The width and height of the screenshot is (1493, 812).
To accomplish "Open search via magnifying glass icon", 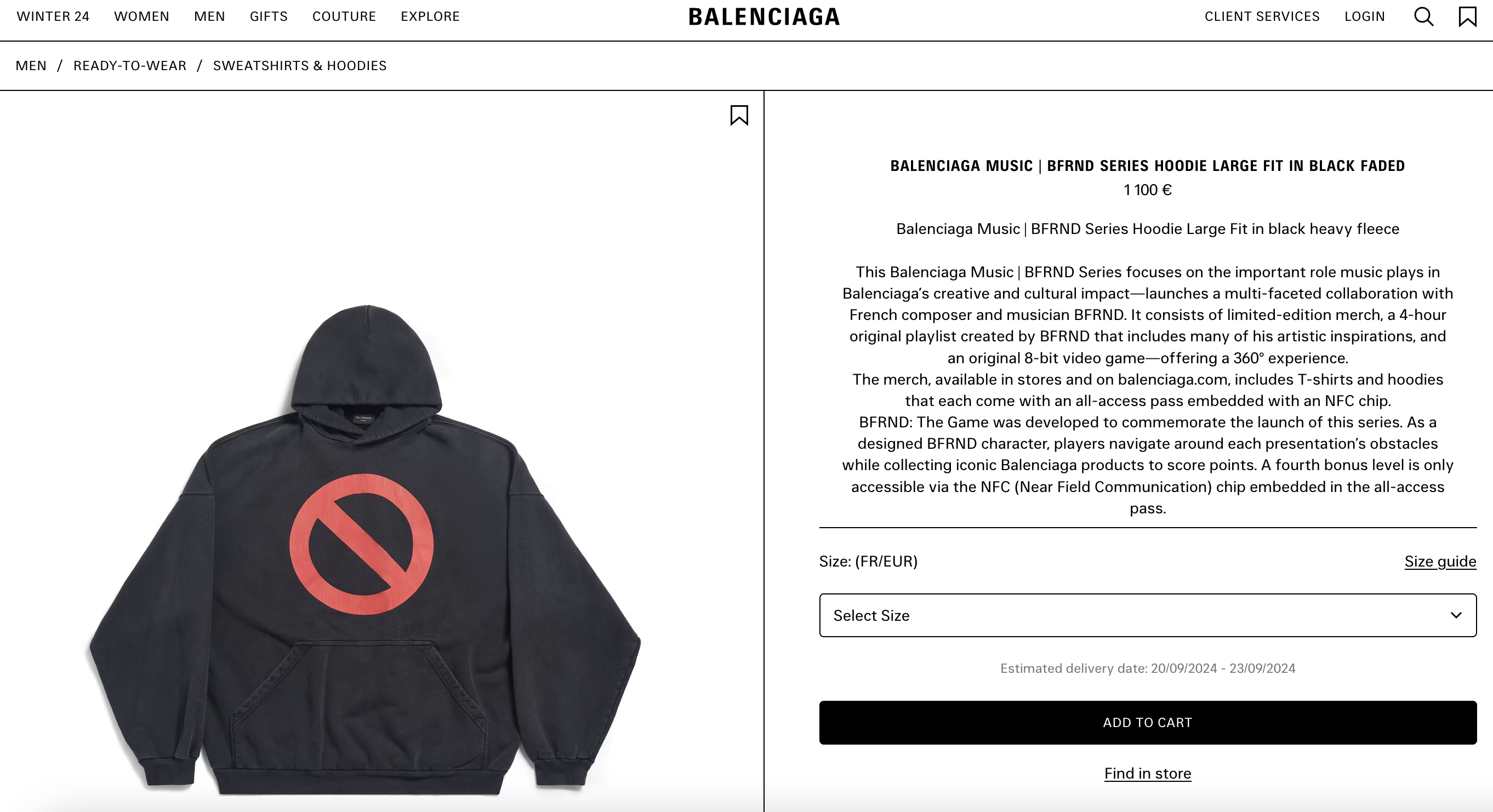I will click(1423, 17).
